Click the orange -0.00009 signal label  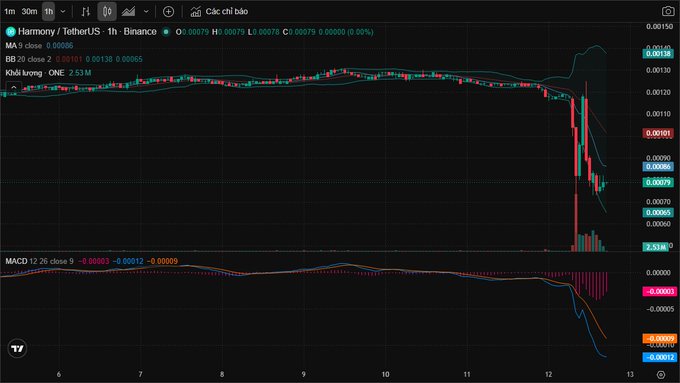point(659,338)
